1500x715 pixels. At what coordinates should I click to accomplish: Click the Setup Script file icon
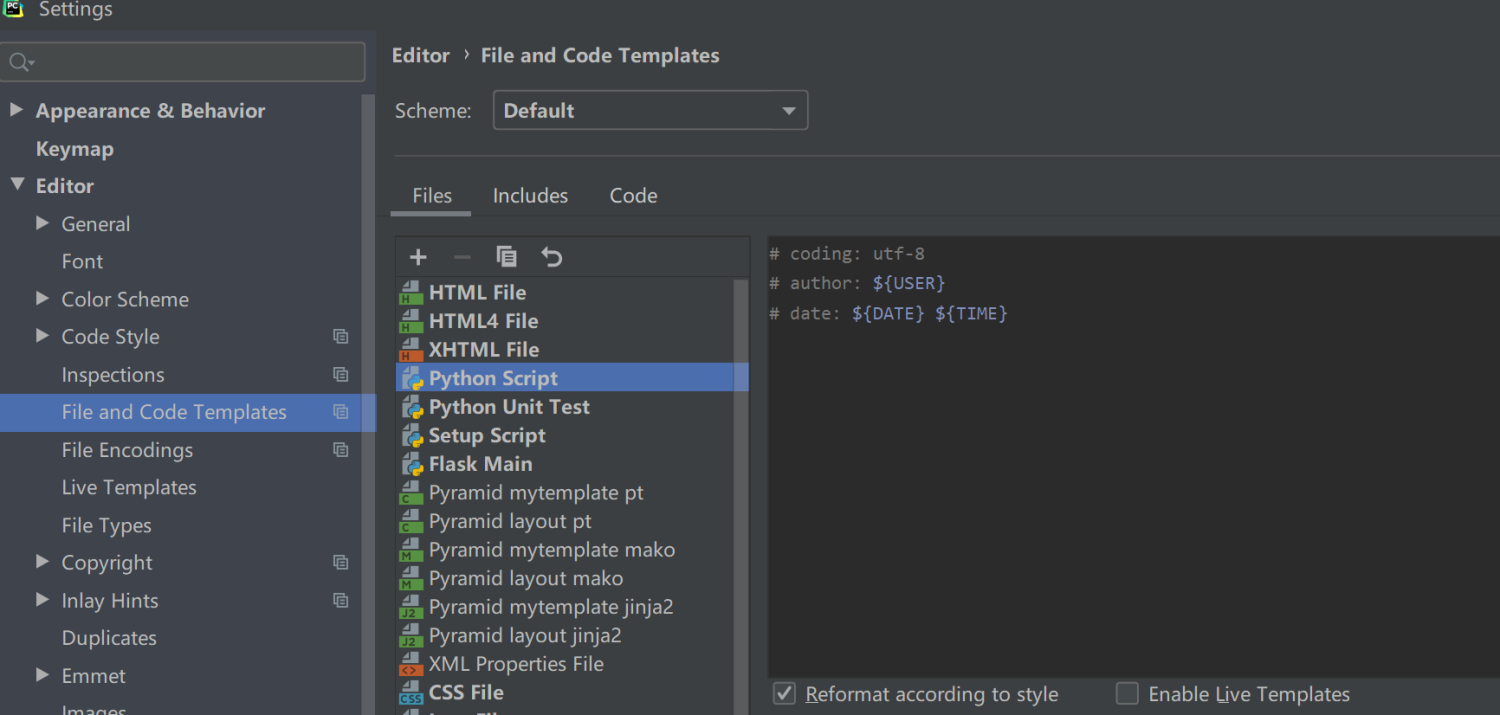coord(412,436)
